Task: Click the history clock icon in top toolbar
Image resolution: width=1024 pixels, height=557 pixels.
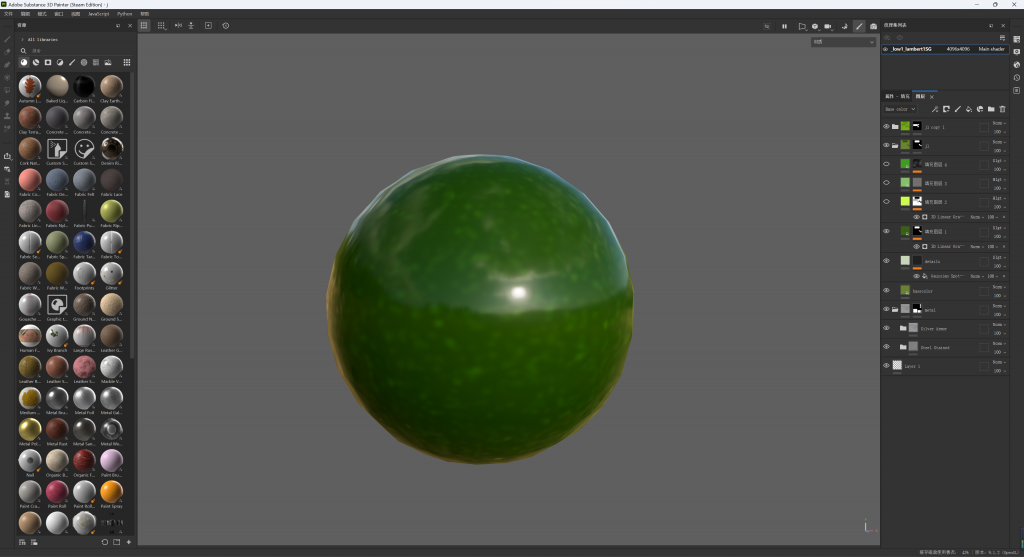Action: 226,25
